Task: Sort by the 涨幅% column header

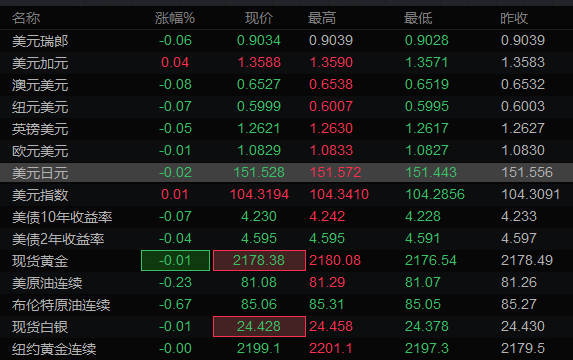Action: (x=175, y=18)
